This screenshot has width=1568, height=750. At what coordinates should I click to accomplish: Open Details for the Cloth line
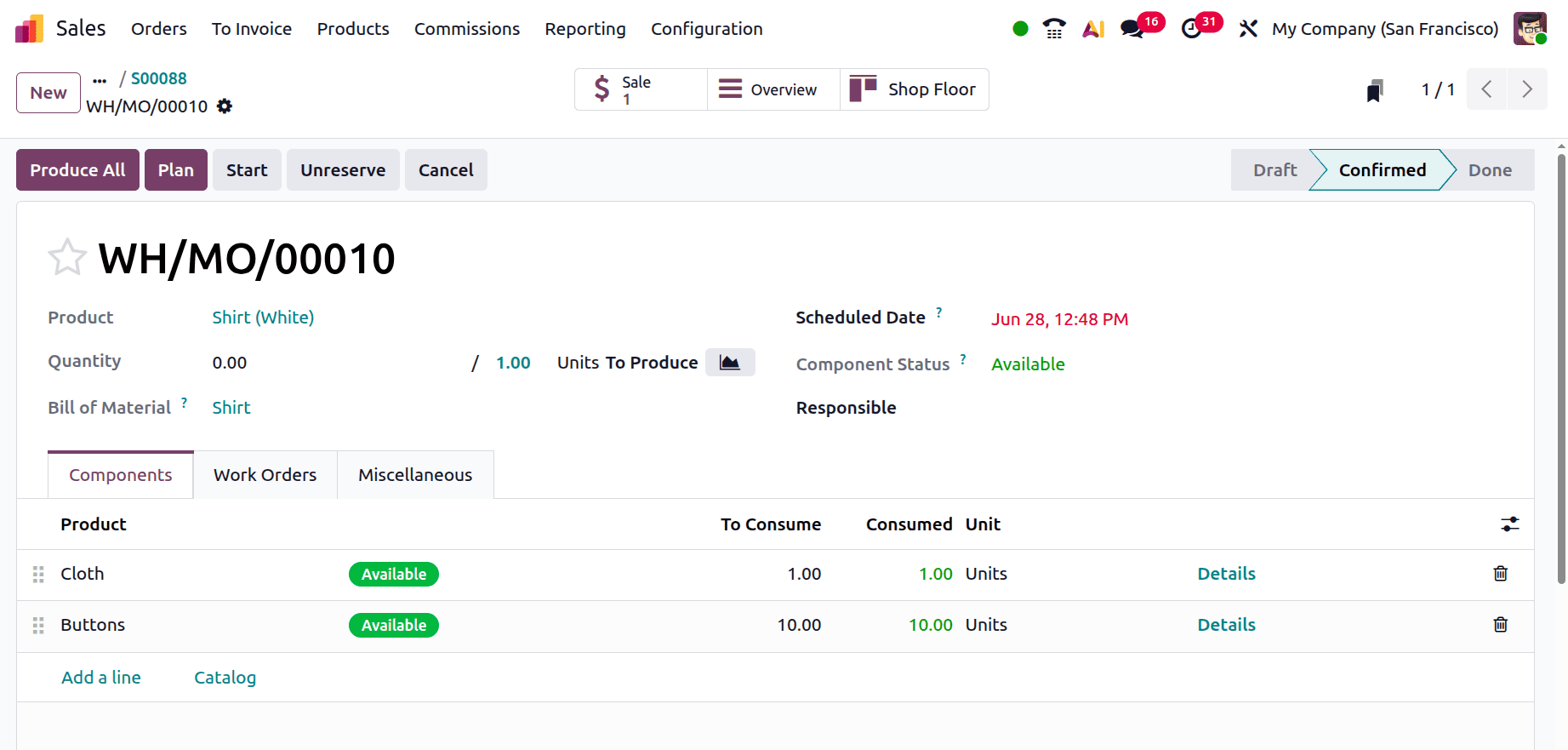pyautogui.click(x=1226, y=574)
